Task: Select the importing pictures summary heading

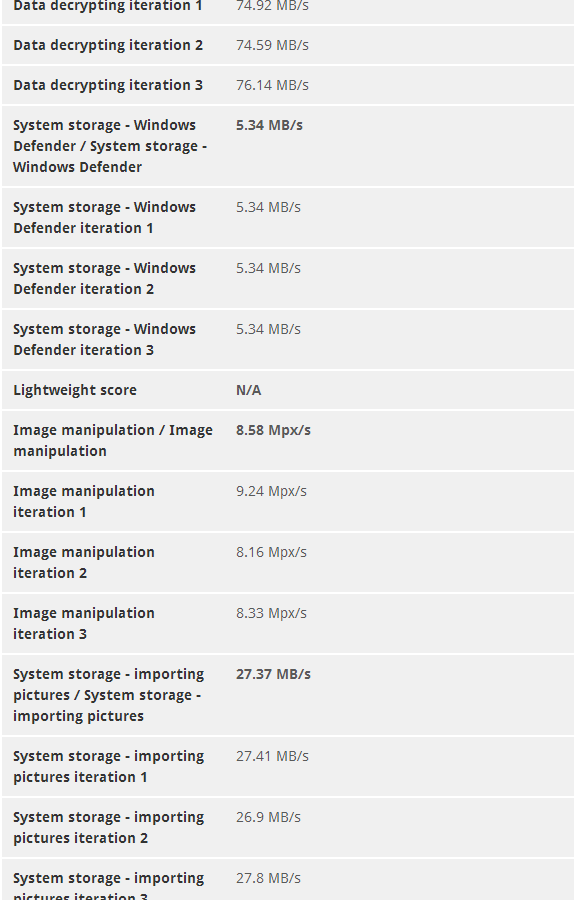Action: [x=108, y=695]
